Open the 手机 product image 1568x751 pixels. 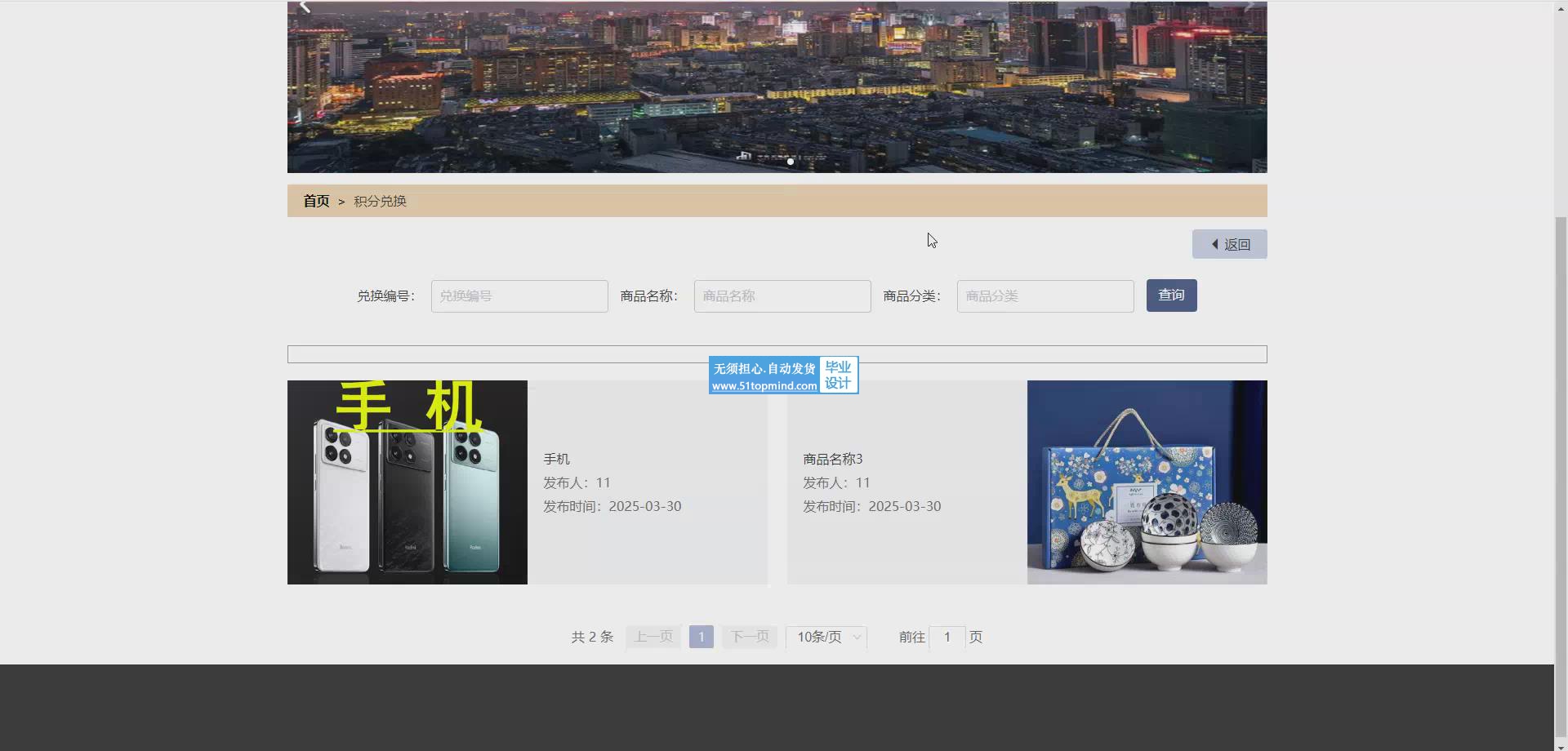coord(408,482)
